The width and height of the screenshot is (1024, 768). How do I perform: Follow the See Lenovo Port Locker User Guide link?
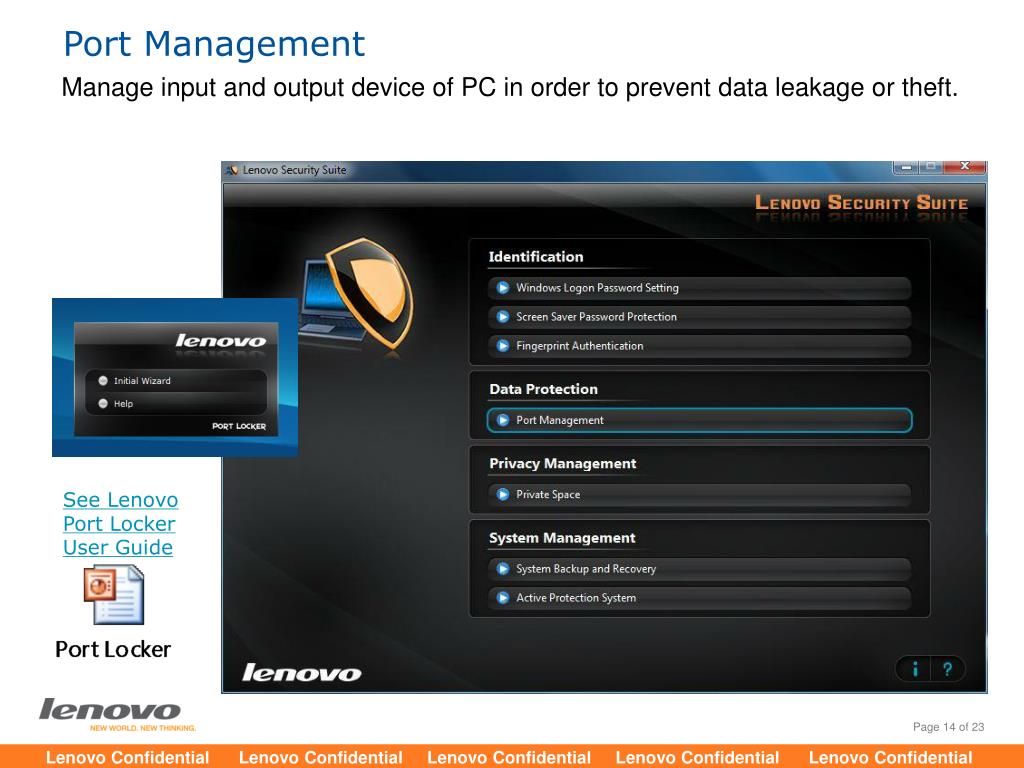coord(120,524)
